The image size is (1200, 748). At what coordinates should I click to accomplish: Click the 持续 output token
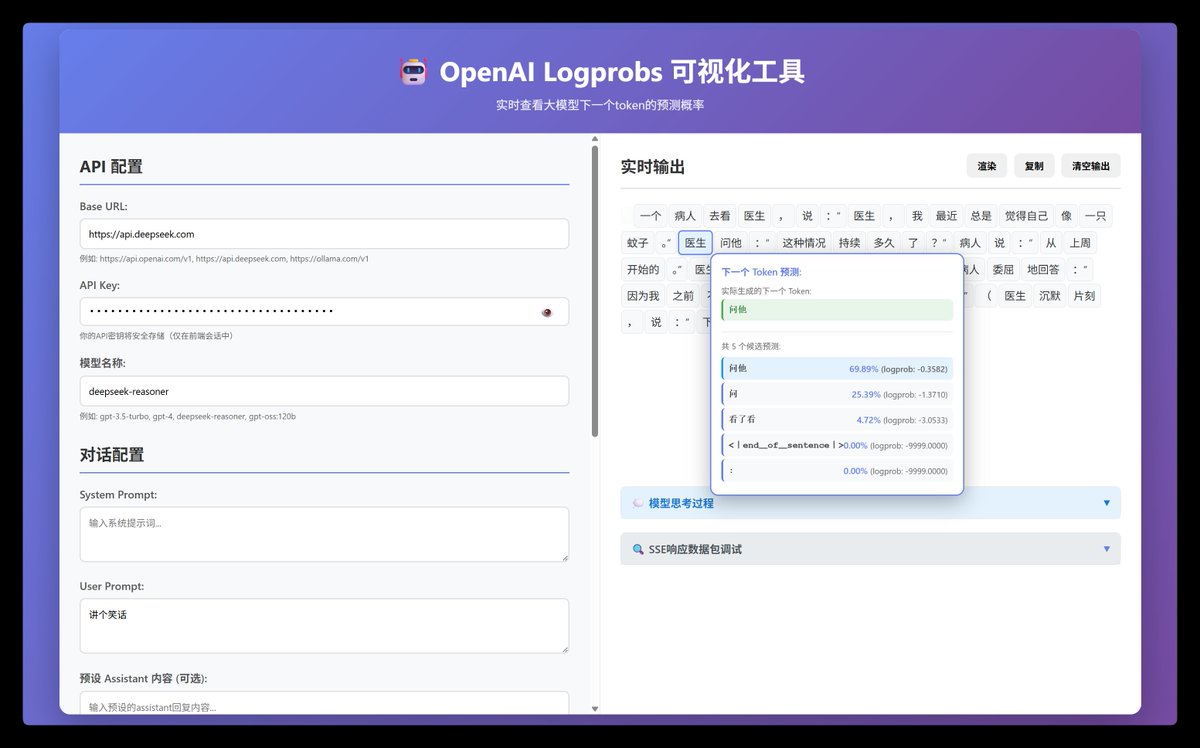[x=850, y=242]
